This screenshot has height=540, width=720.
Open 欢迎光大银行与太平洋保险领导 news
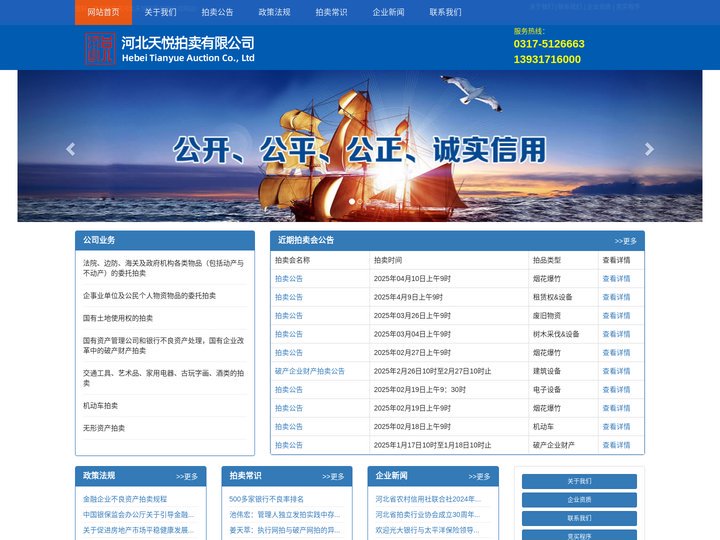428,530
